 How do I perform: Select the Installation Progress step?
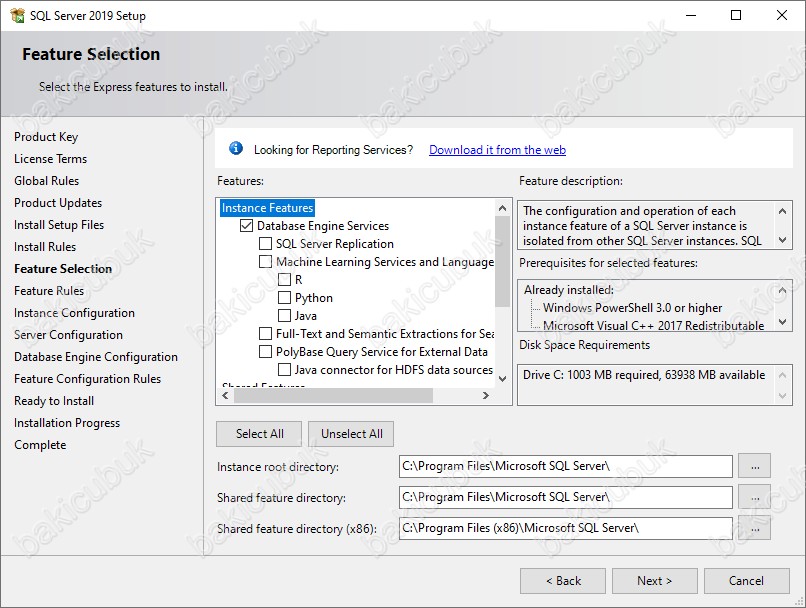[x=67, y=423]
